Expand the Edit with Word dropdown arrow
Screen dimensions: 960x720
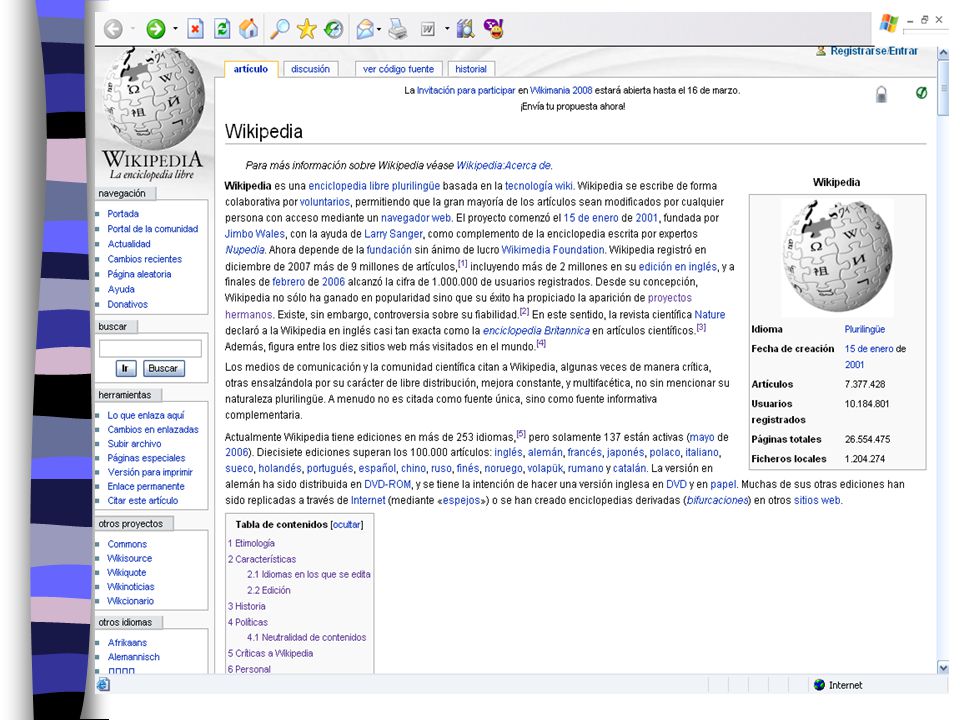(447, 29)
